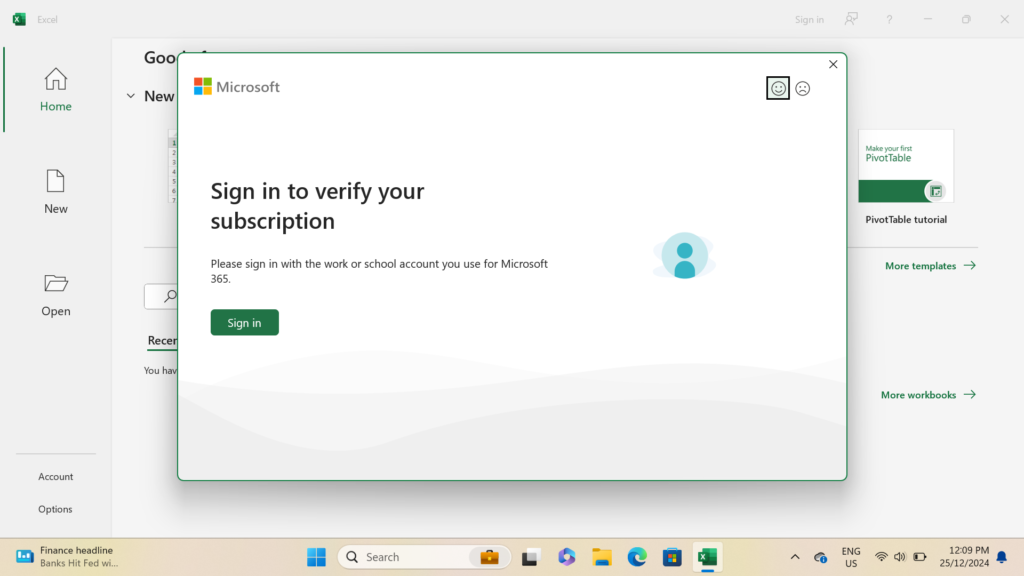The height and width of the screenshot is (576, 1024).
Task: Open the Home tab in sidebar
Action: (x=56, y=89)
